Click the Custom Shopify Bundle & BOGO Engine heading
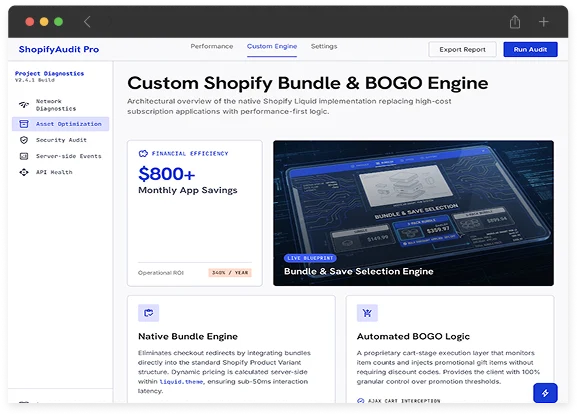The width and height of the screenshot is (579, 416). pos(308,83)
